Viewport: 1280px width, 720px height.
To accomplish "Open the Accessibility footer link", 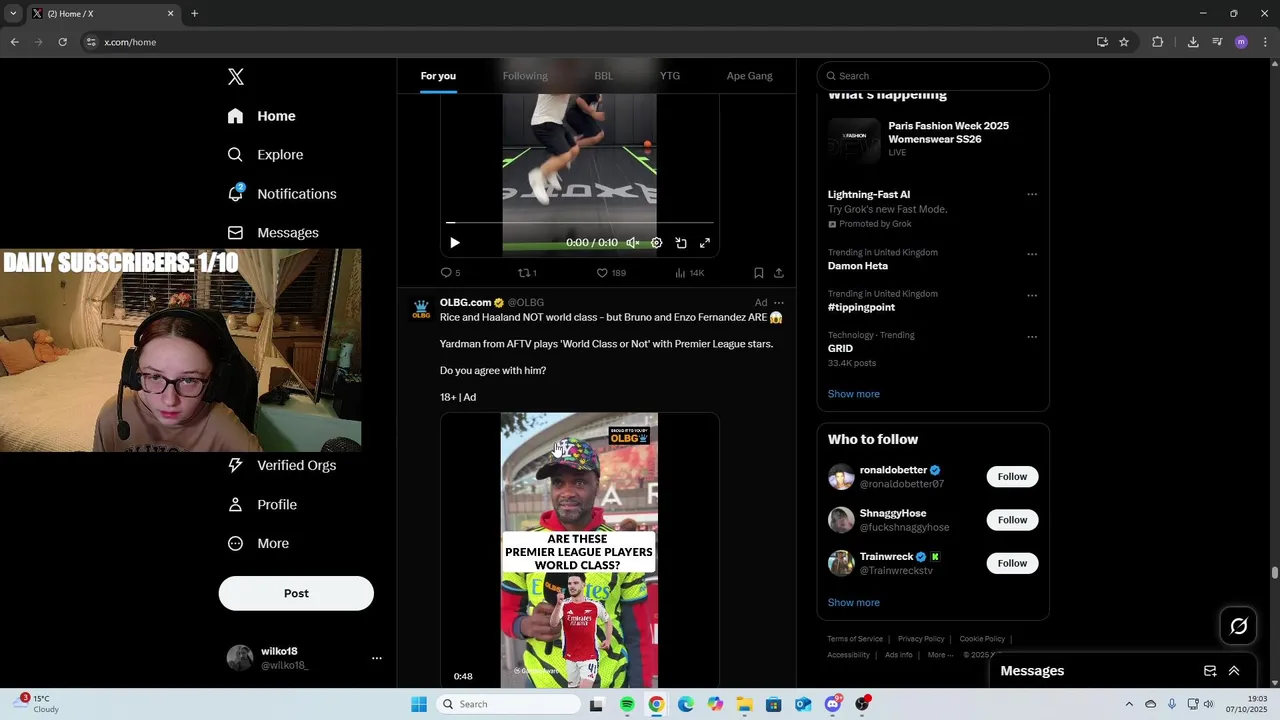I will coord(848,655).
